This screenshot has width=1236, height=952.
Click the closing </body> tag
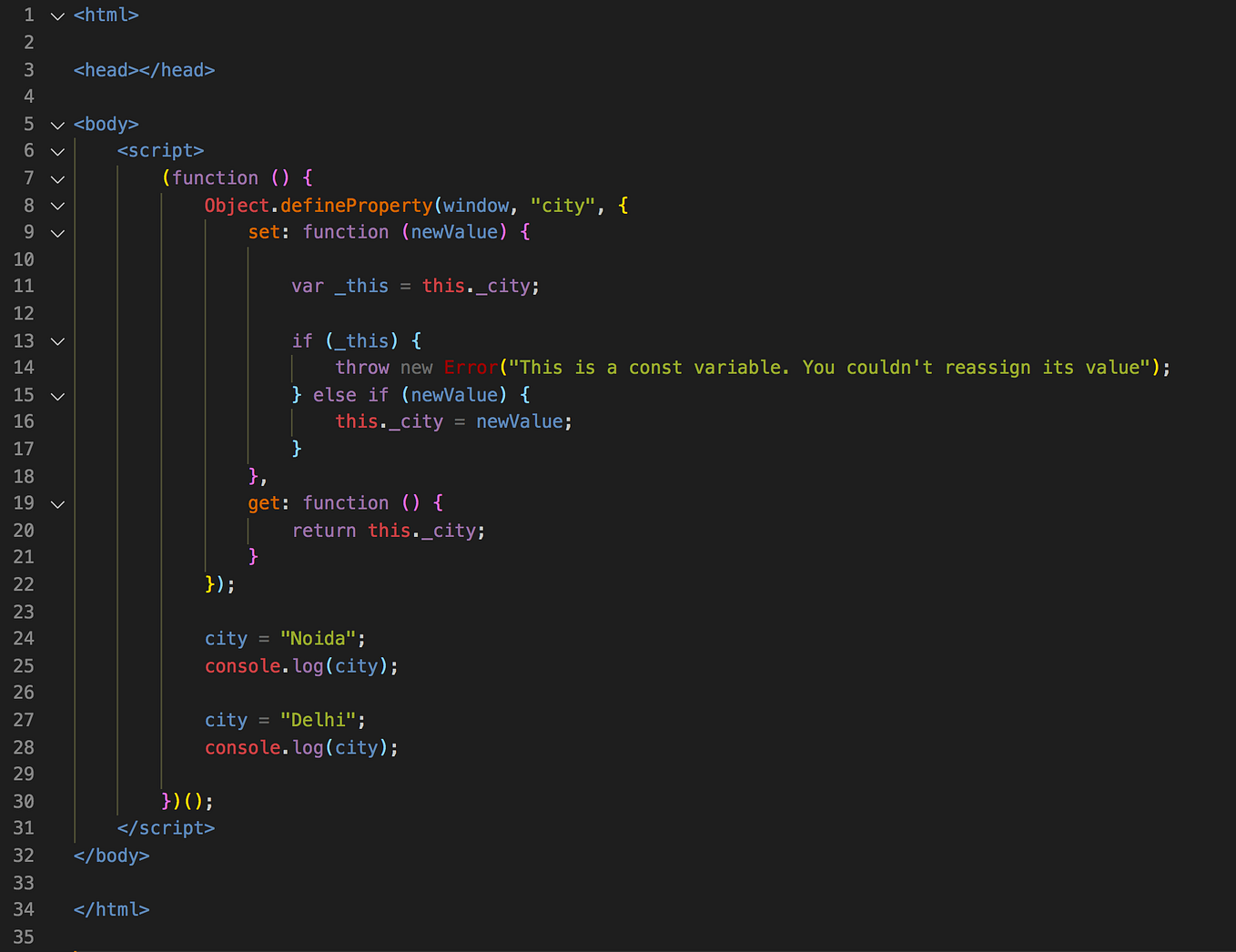(x=111, y=856)
